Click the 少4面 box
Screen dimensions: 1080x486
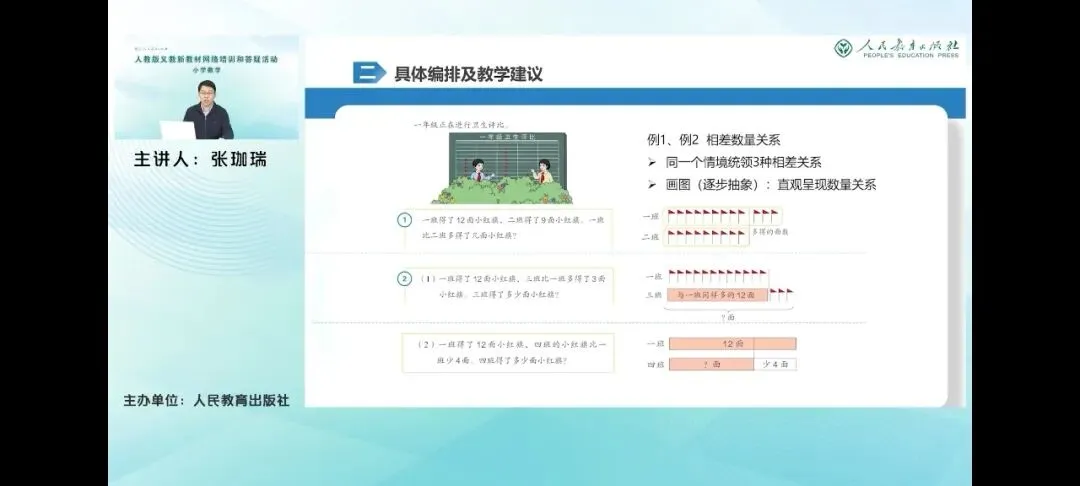[775, 364]
